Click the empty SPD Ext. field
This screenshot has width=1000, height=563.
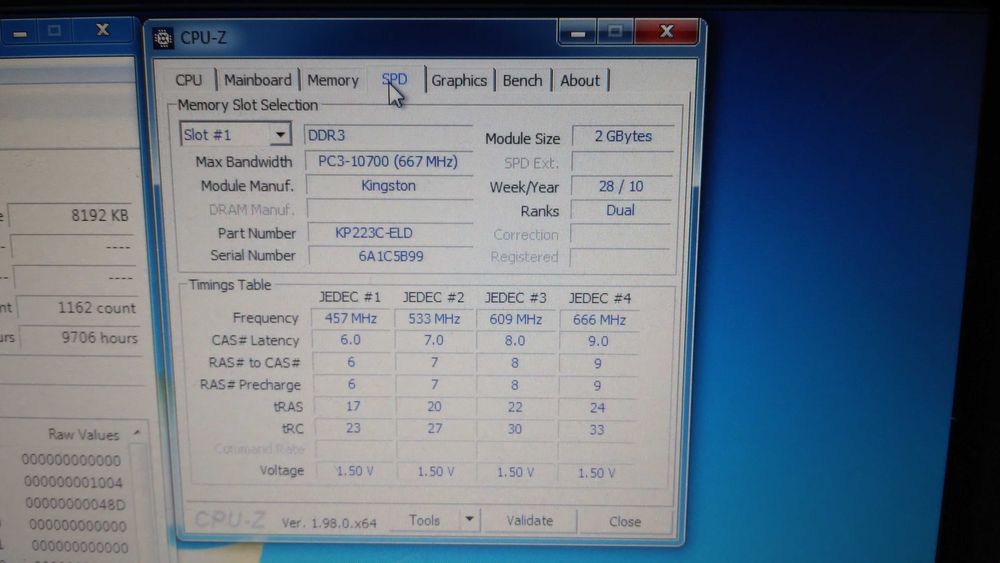[622, 162]
